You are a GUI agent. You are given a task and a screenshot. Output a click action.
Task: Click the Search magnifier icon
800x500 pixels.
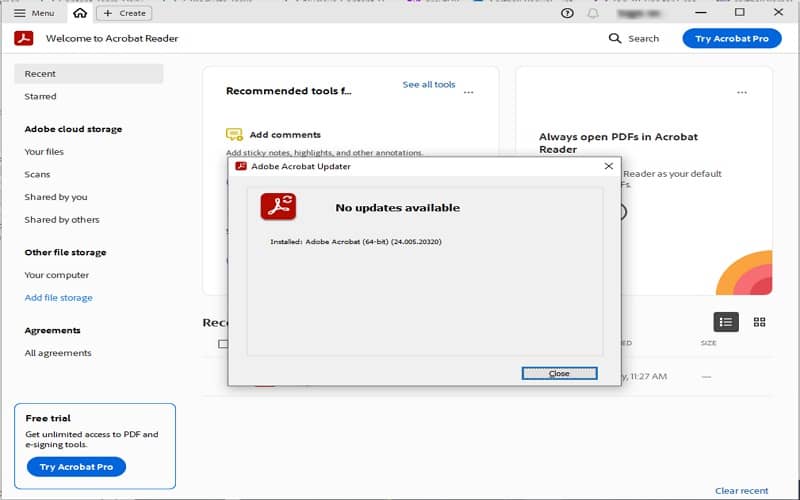pos(615,38)
